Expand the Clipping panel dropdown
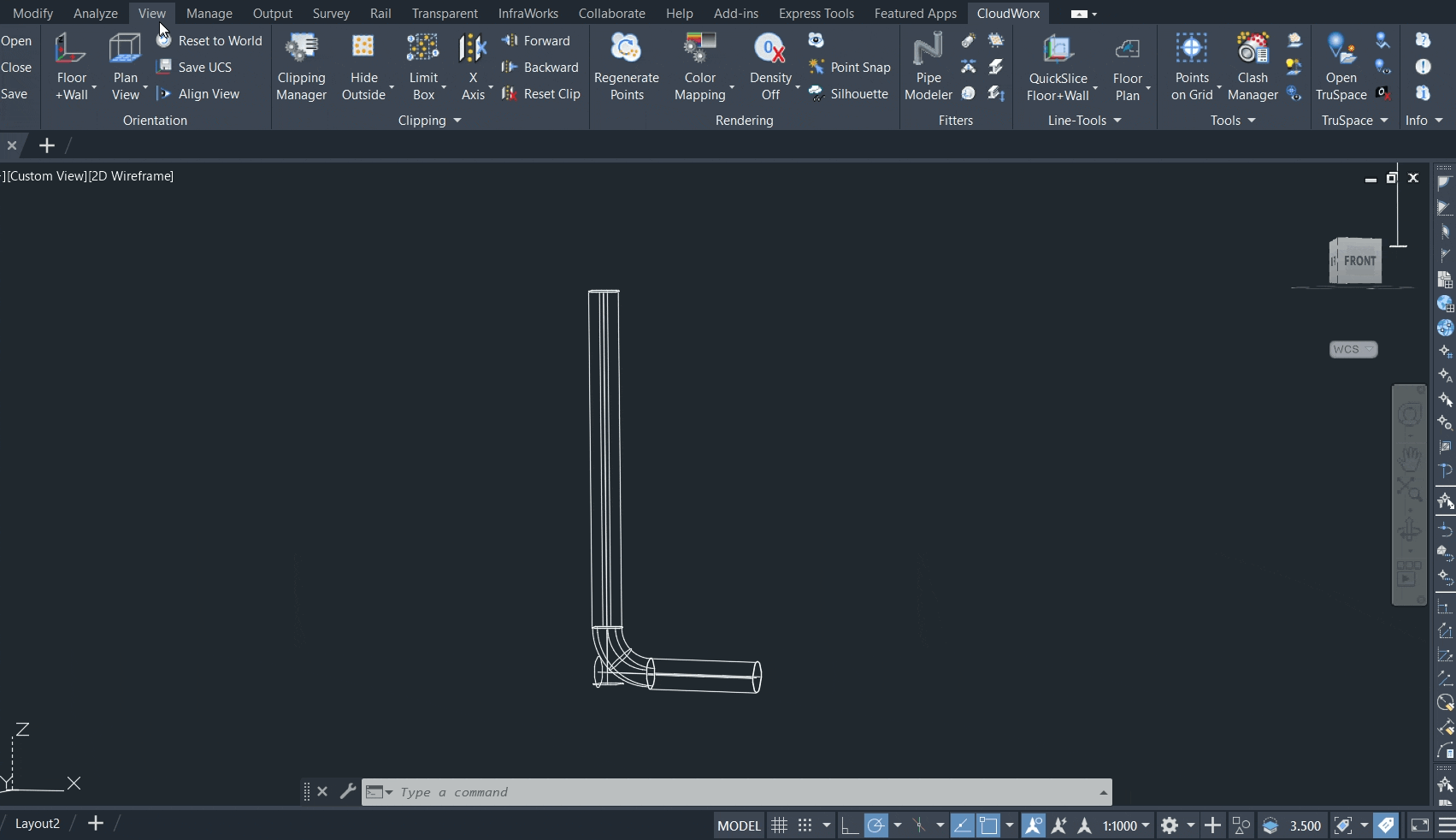 click(430, 121)
